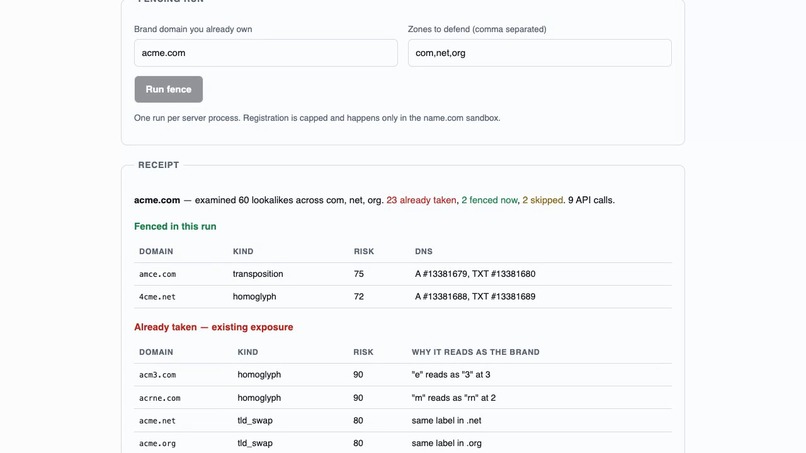Click the RECEIPT section legend

pos(158,165)
